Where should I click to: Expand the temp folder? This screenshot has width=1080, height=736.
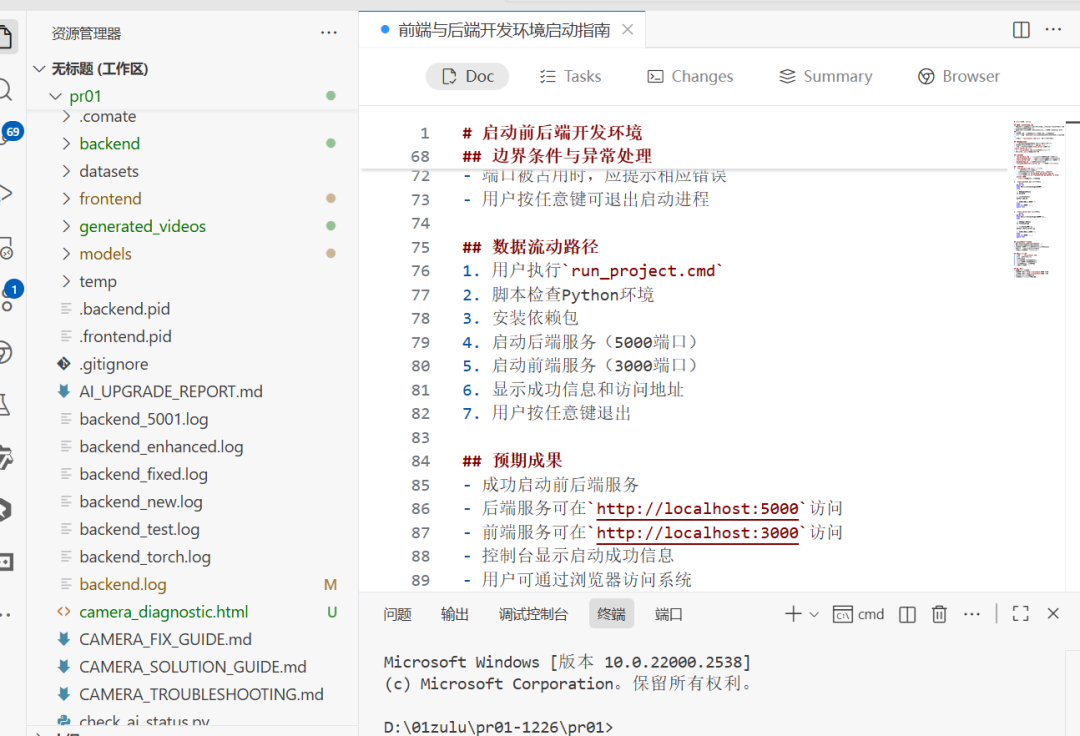click(x=193, y=281)
